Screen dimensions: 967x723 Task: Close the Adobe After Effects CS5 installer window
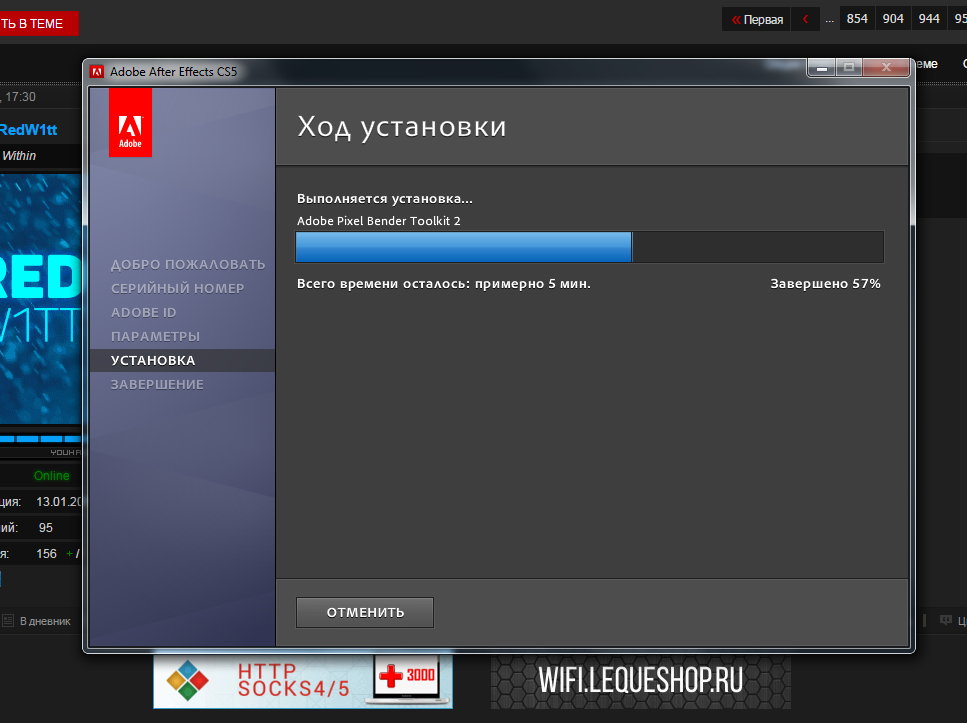886,67
